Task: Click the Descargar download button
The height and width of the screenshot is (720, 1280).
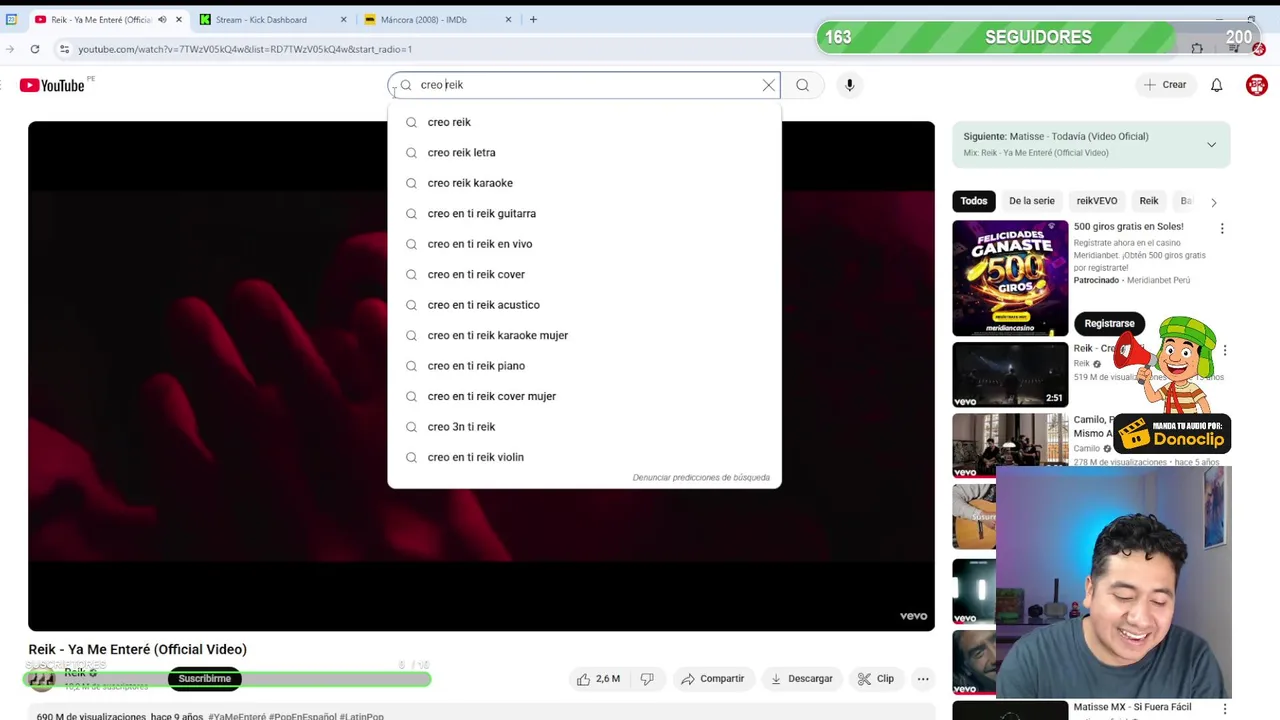Action: [801, 679]
